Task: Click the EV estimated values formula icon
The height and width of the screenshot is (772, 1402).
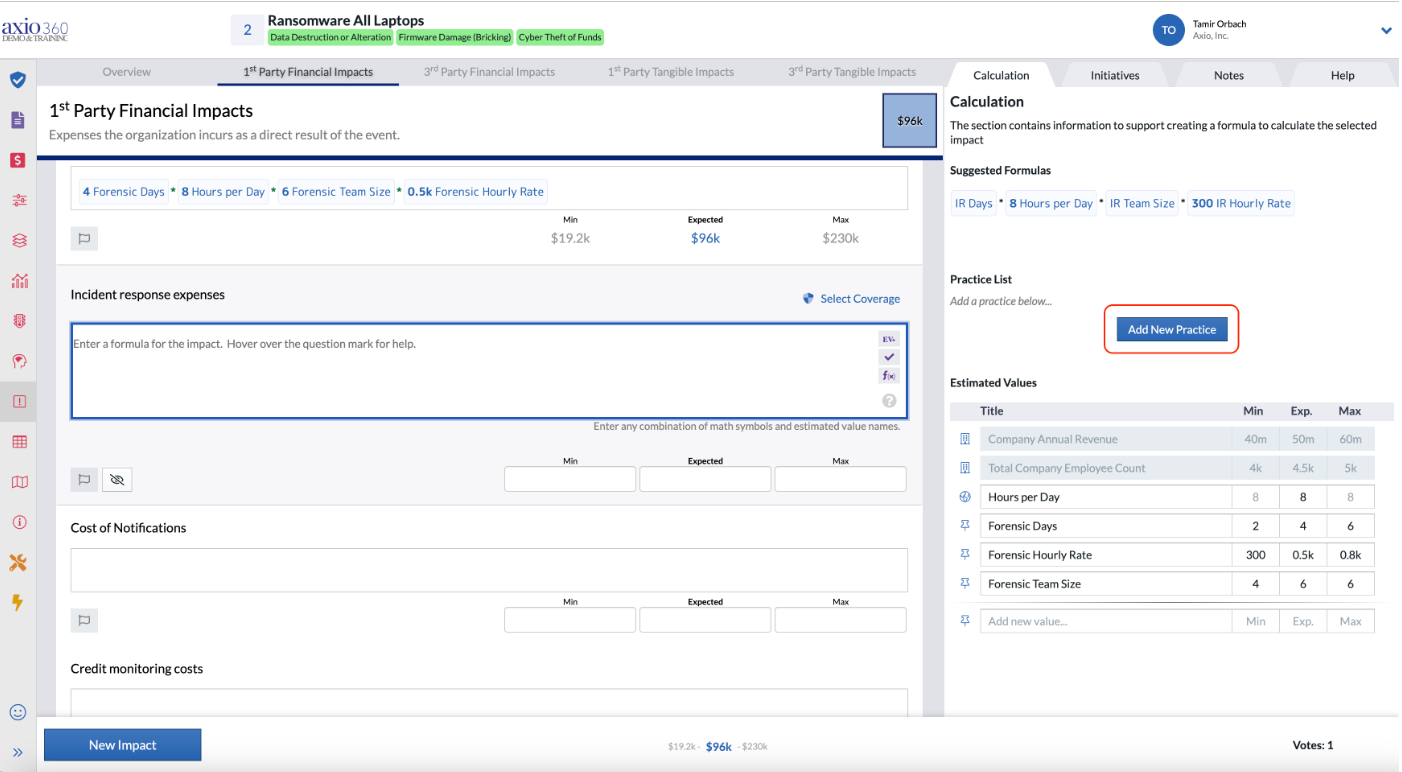Action: coord(889,339)
